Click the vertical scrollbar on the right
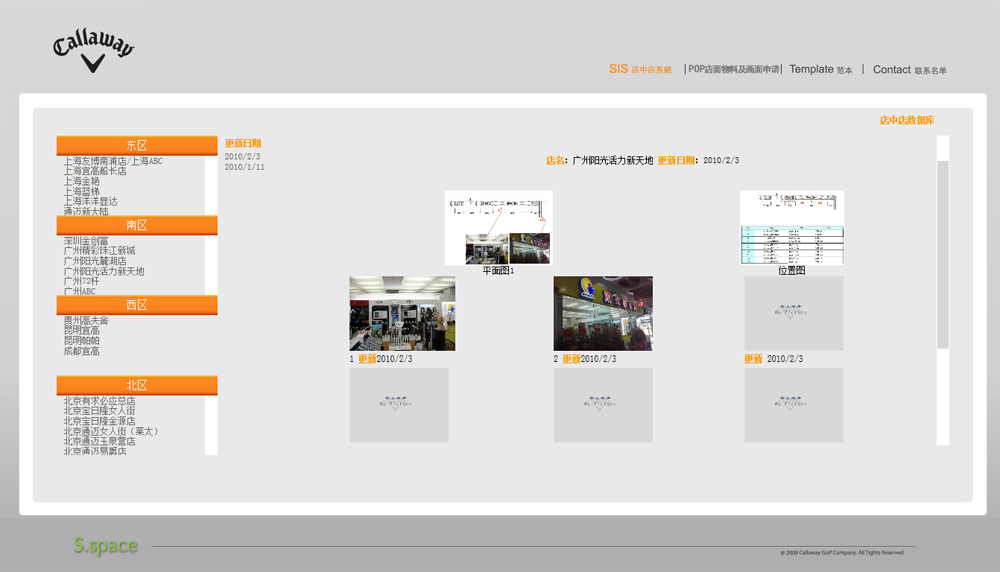The image size is (1000, 572). 942,254
